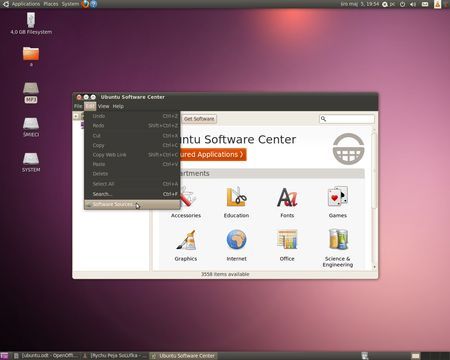Click the Featured Applications button

[x=213, y=155]
